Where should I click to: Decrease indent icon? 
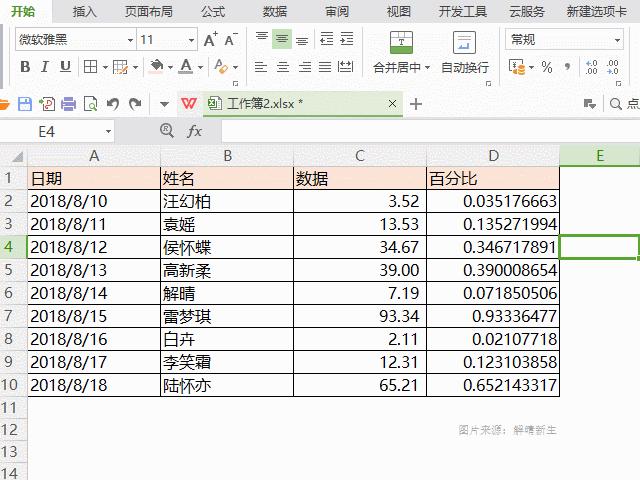pyautogui.click(x=327, y=39)
